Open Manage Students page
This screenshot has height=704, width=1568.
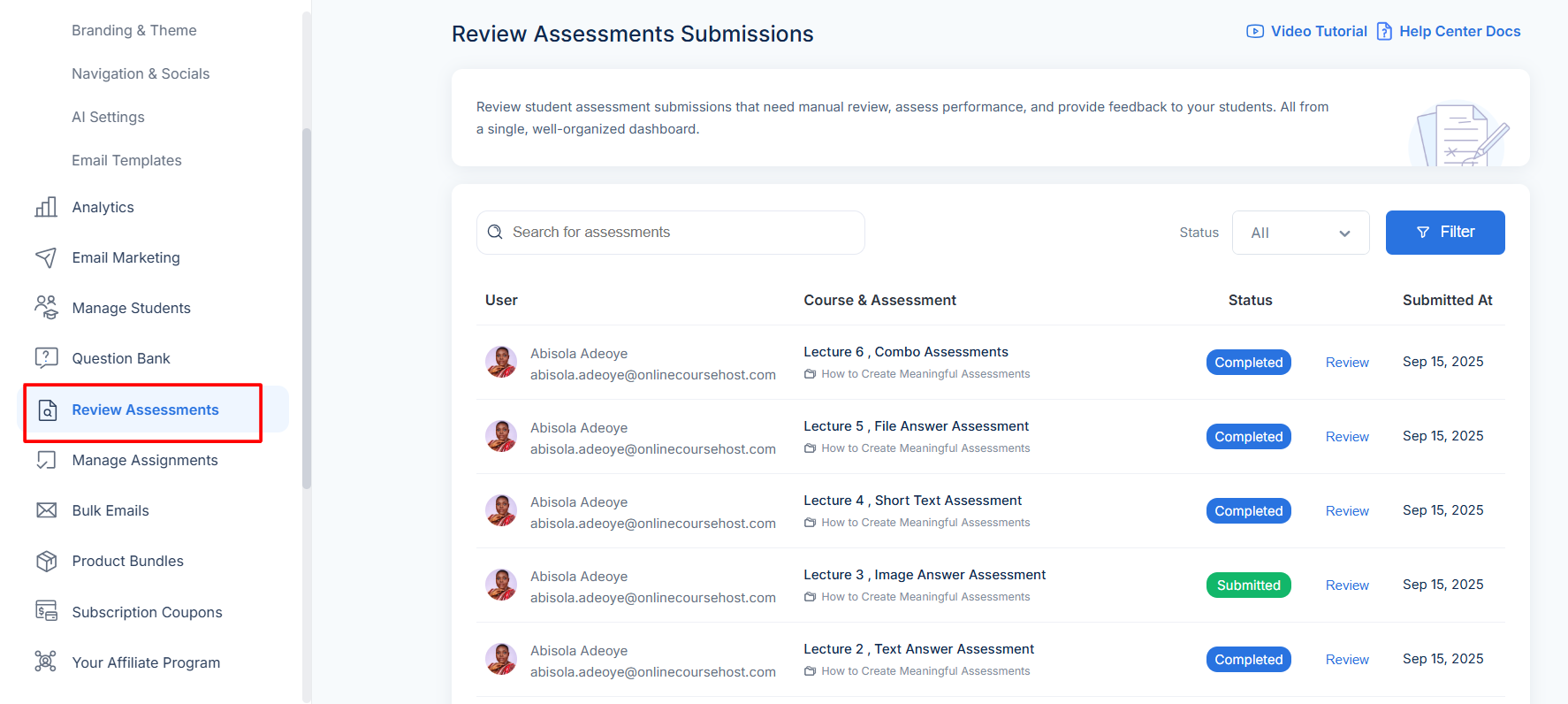click(x=131, y=308)
